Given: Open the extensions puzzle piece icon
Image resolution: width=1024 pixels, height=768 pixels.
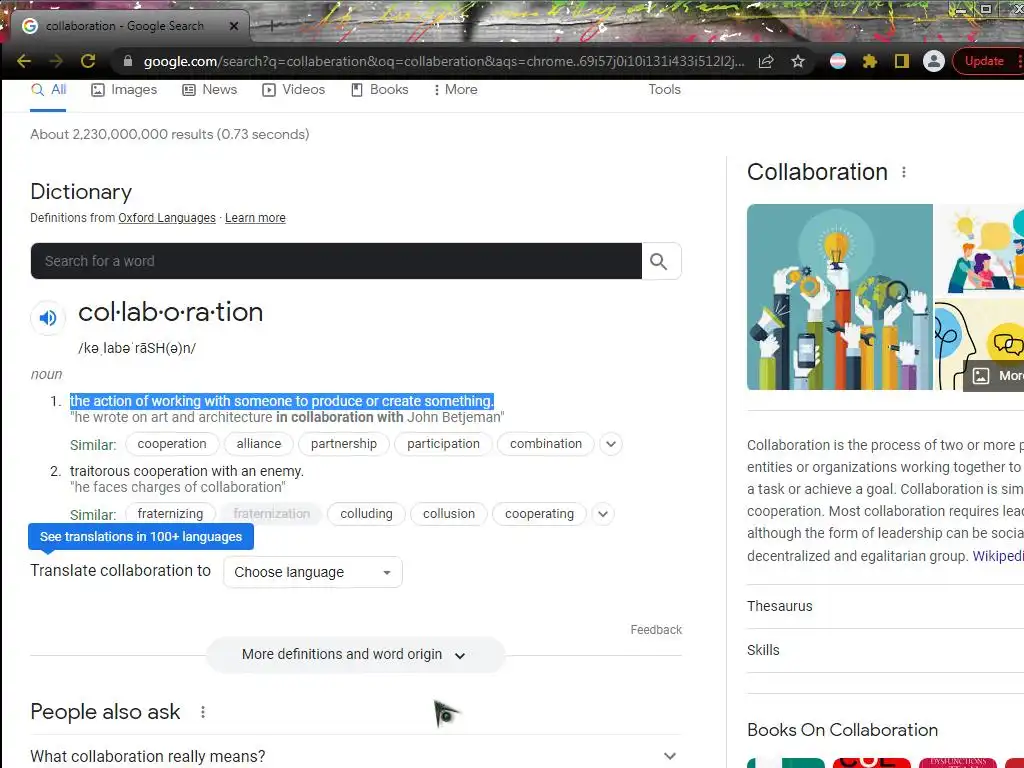Looking at the screenshot, I should tap(870, 61).
